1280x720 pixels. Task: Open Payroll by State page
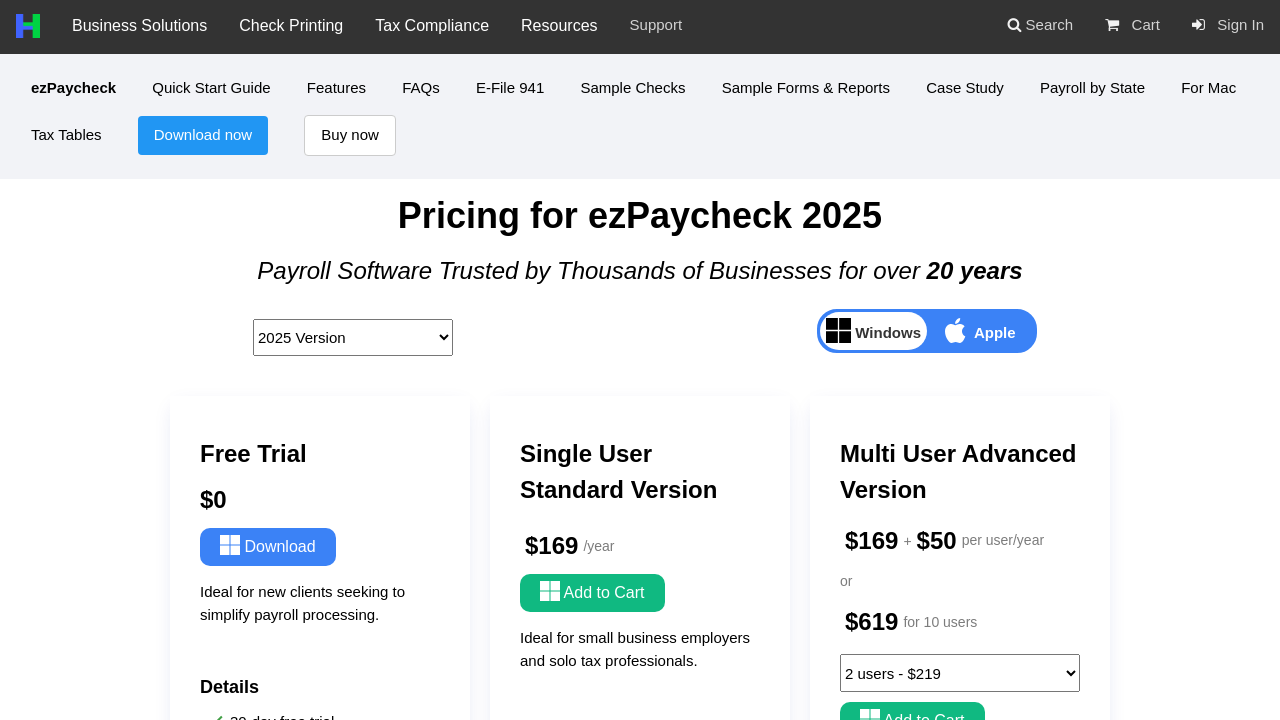pyautogui.click(x=1092, y=88)
